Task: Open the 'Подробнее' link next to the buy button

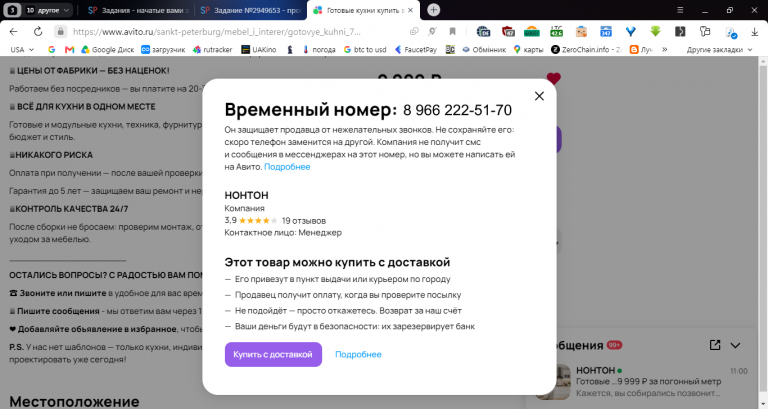Action: 358,354
